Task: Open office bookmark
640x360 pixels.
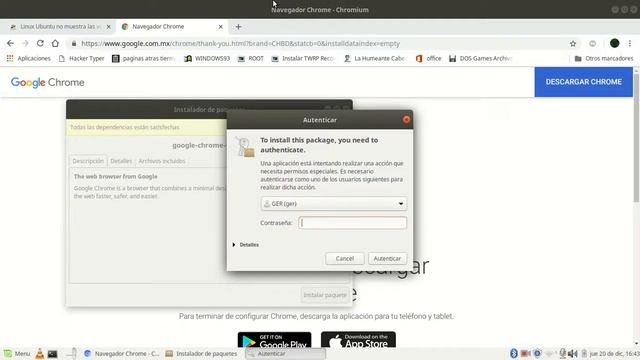Action: coord(428,58)
